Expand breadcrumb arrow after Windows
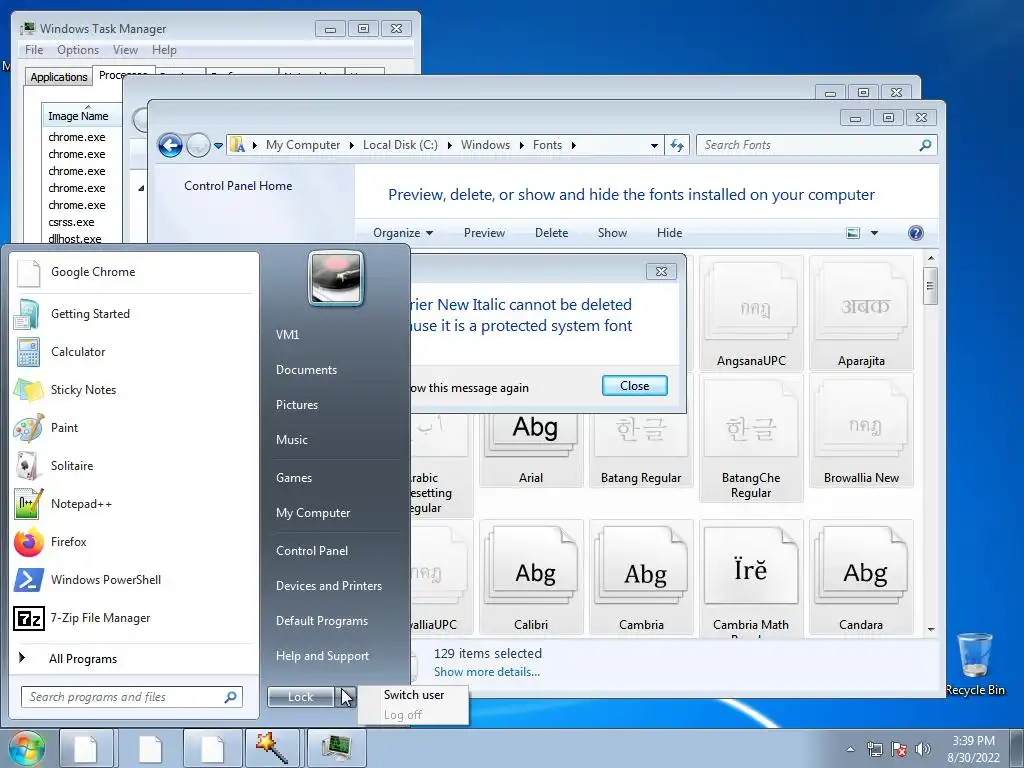The image size is (1024, 768). click(521, 145)
